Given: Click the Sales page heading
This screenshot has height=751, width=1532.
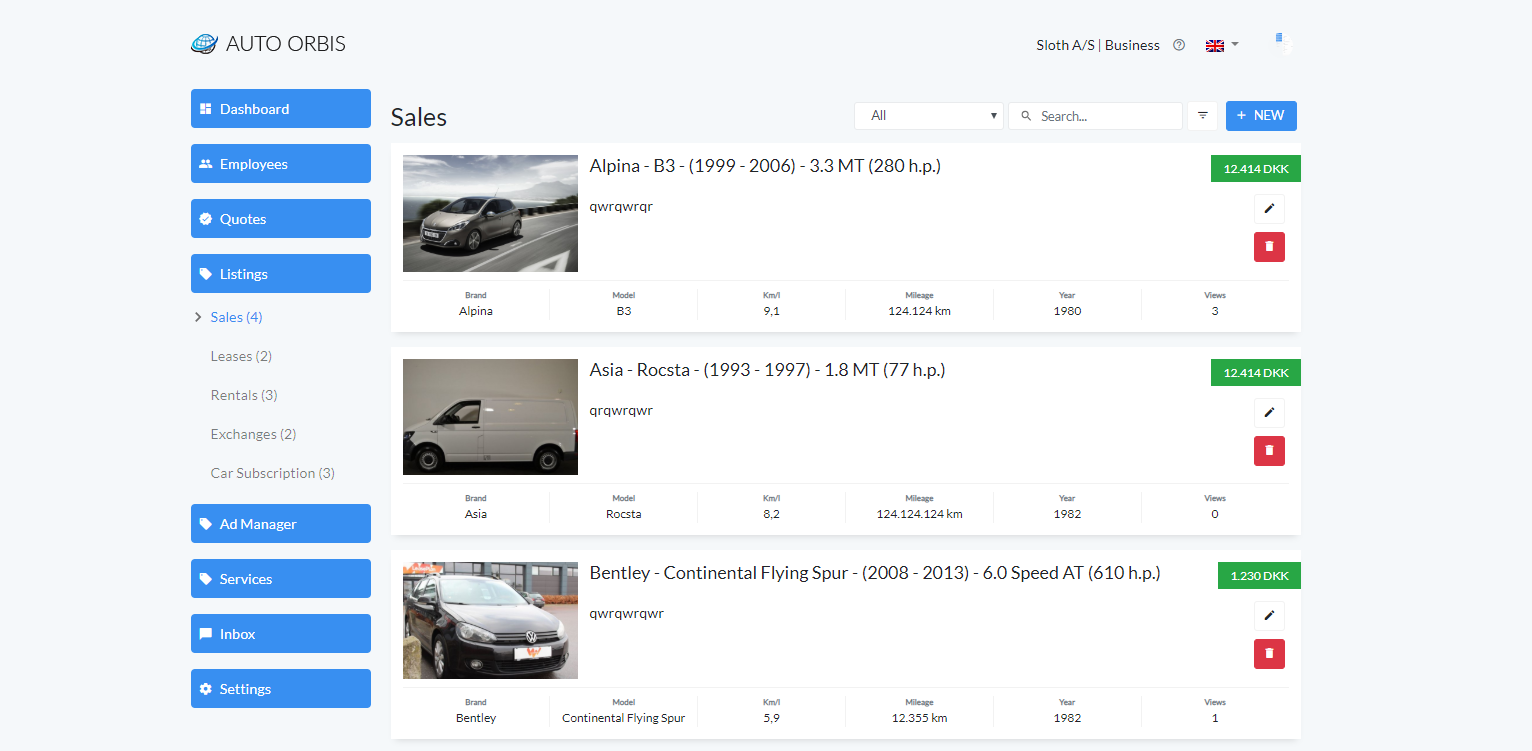Looking at the screenshot, I should point(419,117).
